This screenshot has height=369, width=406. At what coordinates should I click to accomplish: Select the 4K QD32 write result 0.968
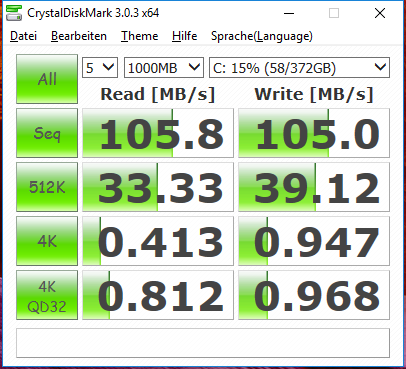(x=314, y=295)
